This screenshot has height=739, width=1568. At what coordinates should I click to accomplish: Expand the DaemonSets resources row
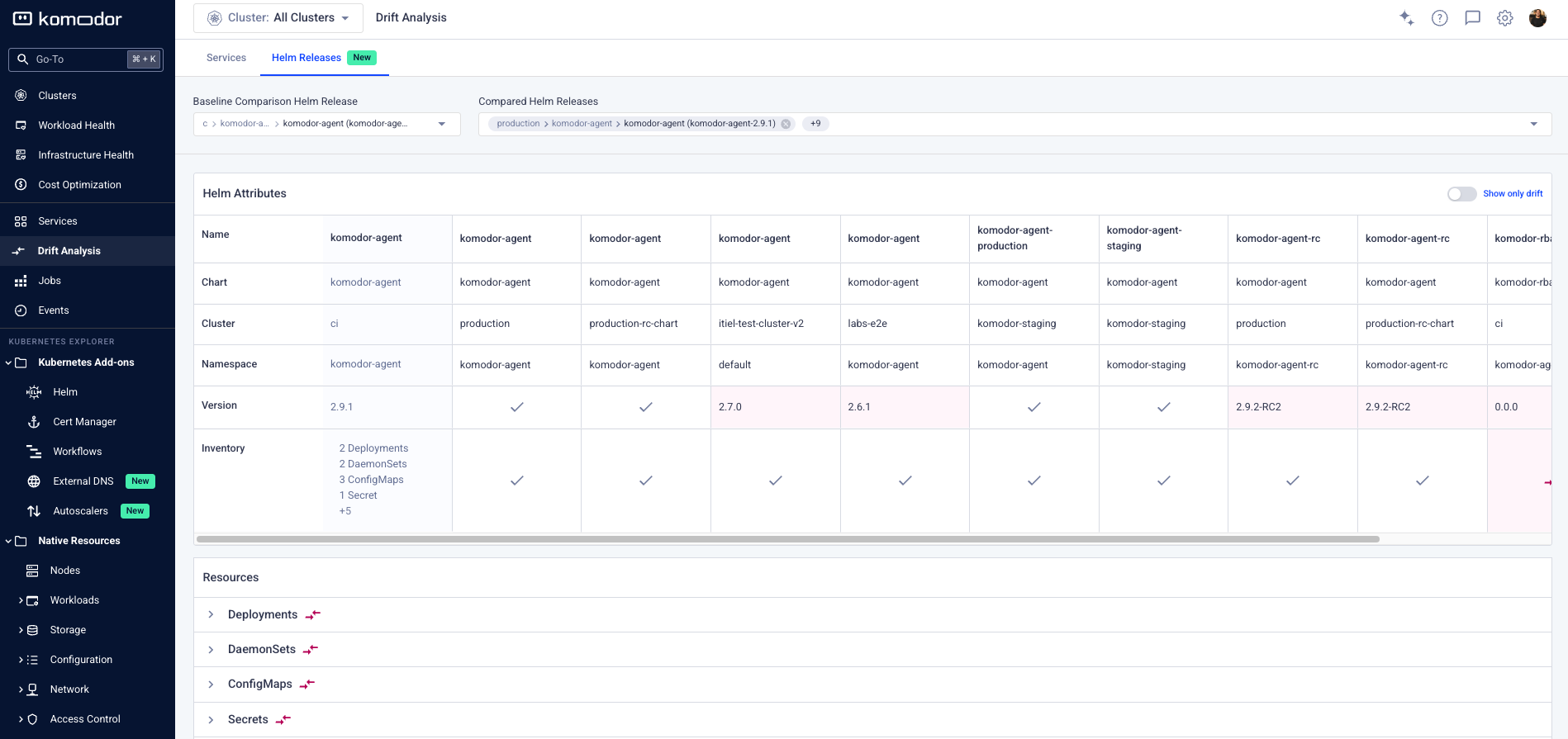click(211, 650)
